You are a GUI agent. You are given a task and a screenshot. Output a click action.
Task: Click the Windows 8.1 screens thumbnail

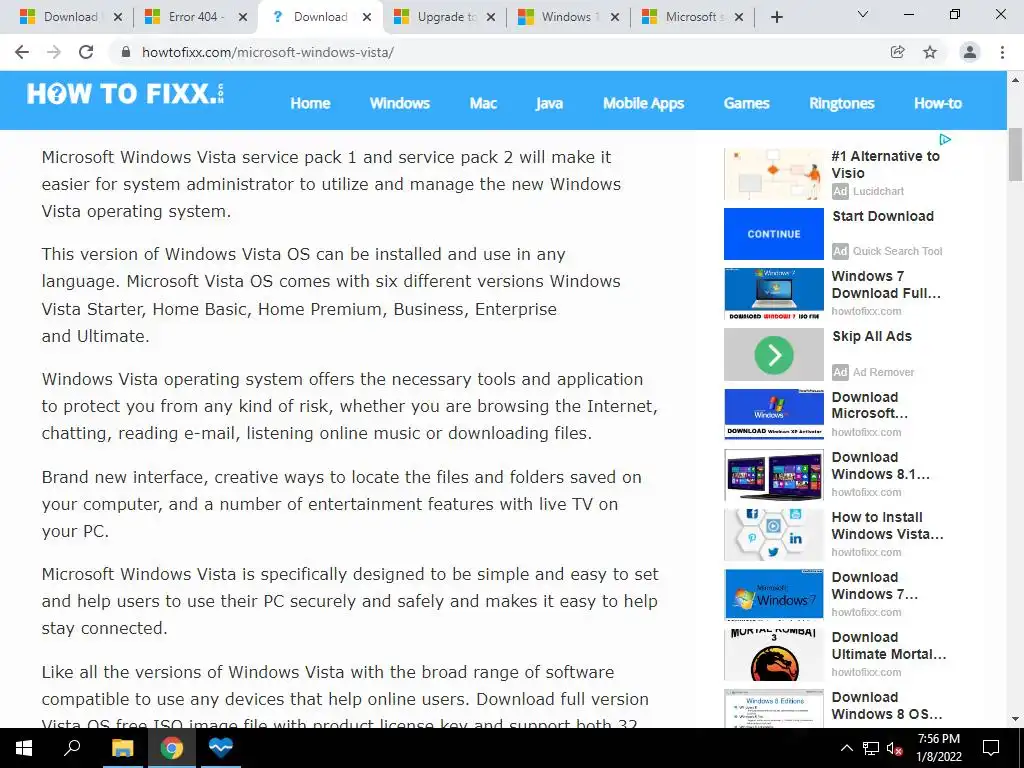coord(774,475)
